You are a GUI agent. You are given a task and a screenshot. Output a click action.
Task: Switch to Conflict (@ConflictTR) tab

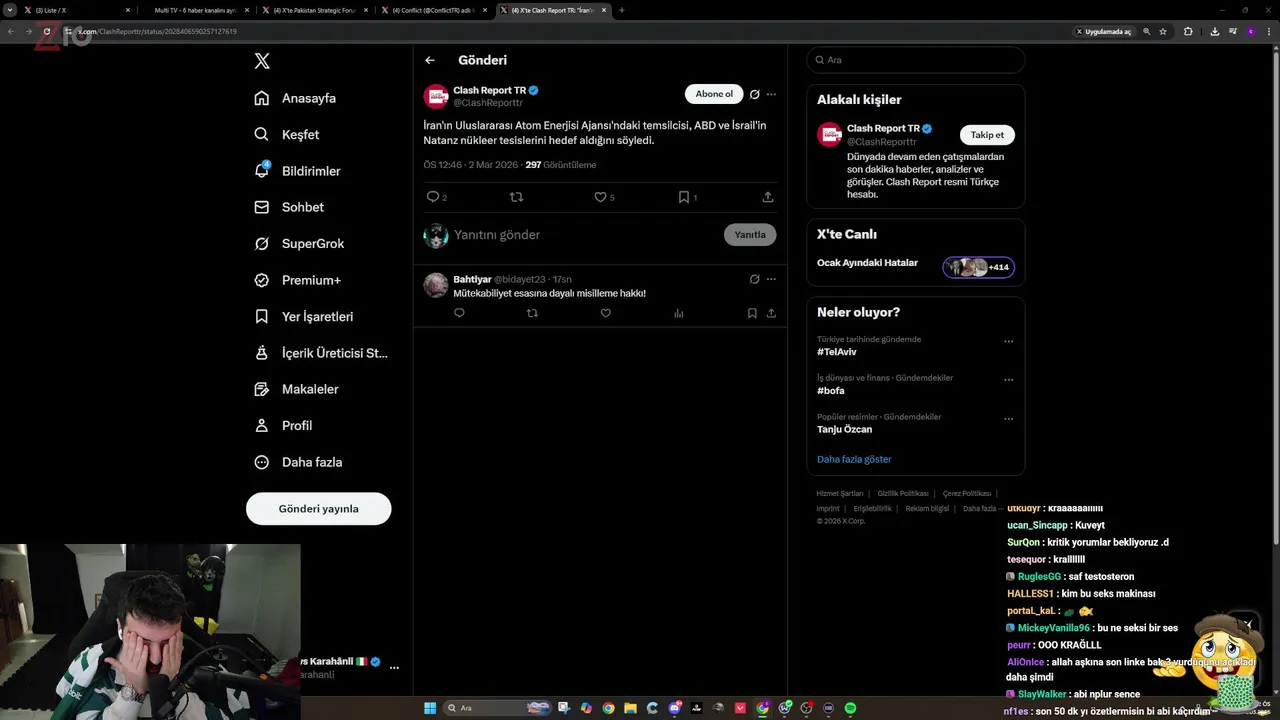pos(434,10)
